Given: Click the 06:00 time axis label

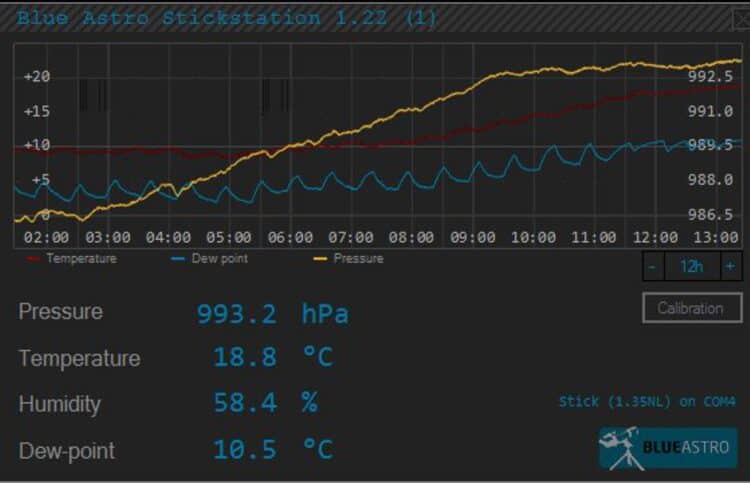Looking at the screenshot, I should (290, 237).
